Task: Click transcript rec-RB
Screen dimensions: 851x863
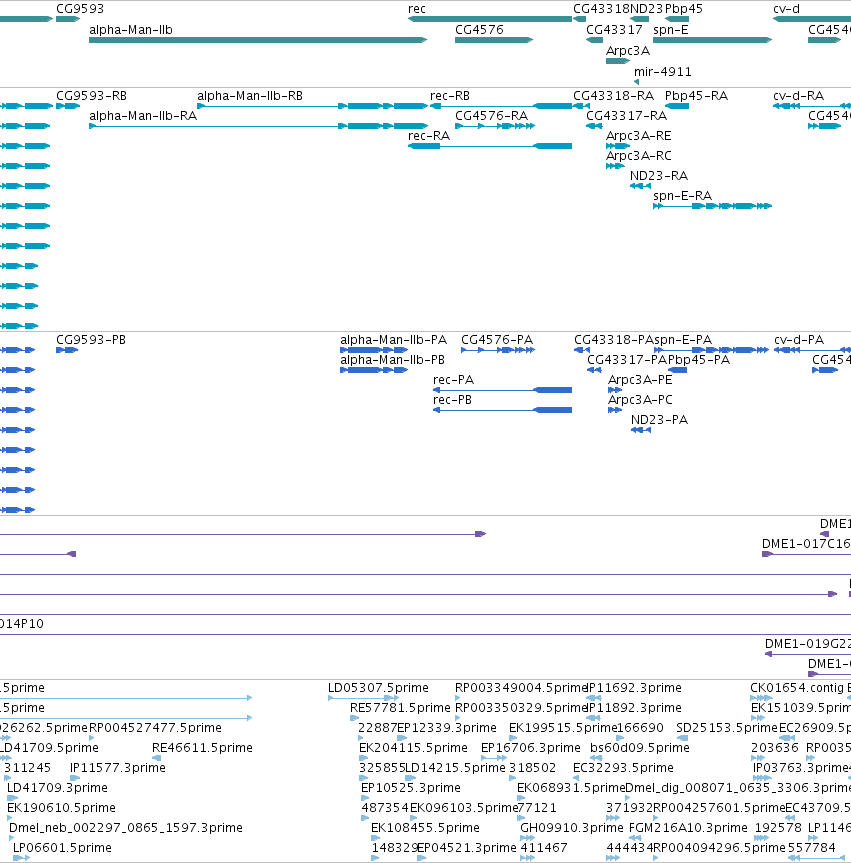Action: click(501, 106)
